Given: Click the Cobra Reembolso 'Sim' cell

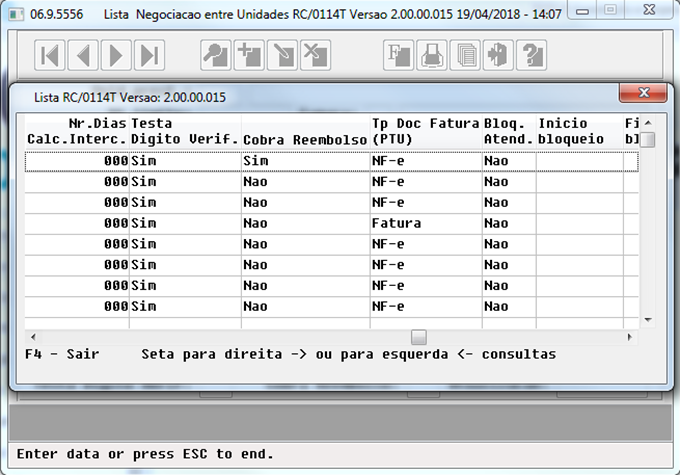Looking at the screenshot, I should click(255, 160).
